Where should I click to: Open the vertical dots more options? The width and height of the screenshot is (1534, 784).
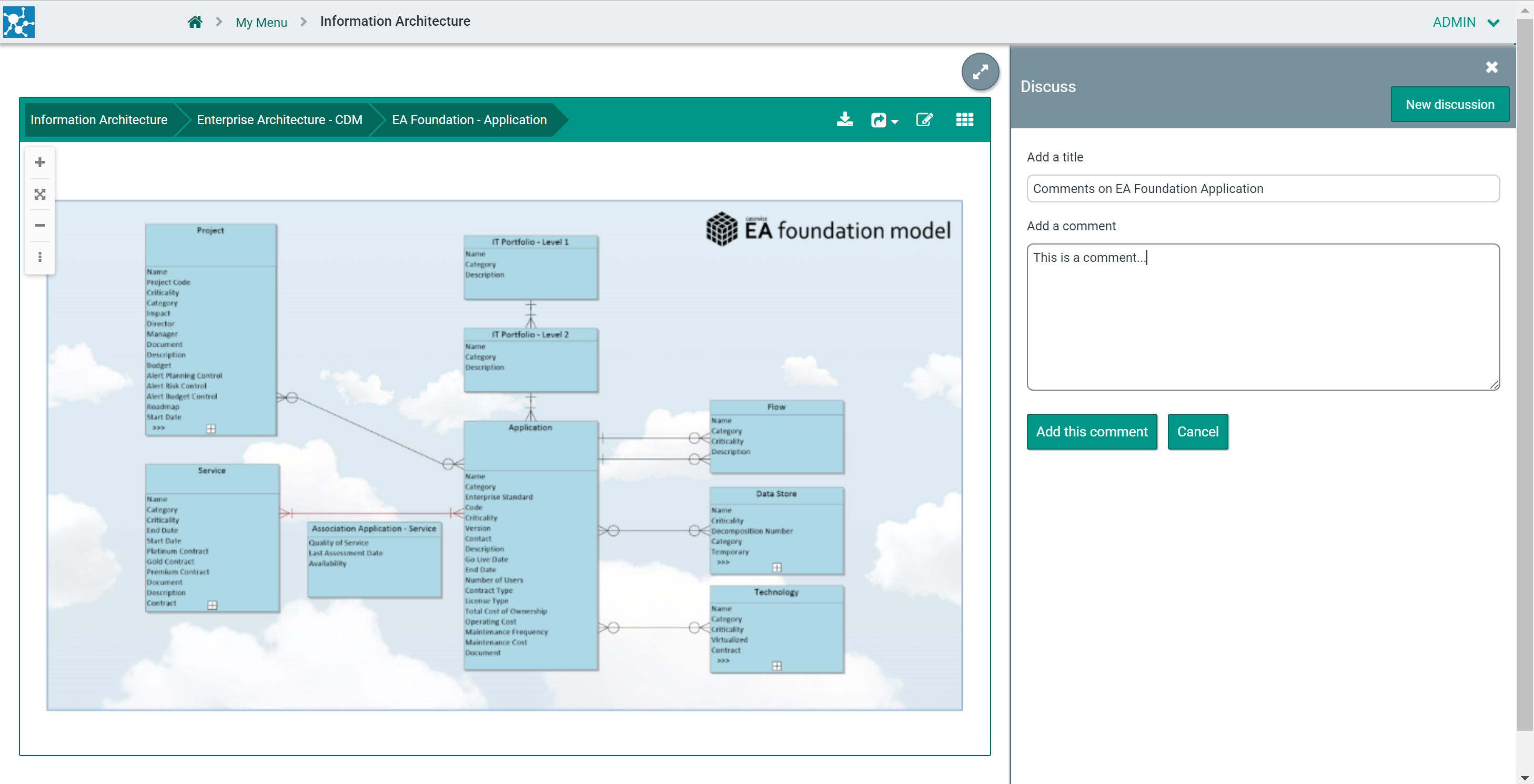[x=40, y=257]
